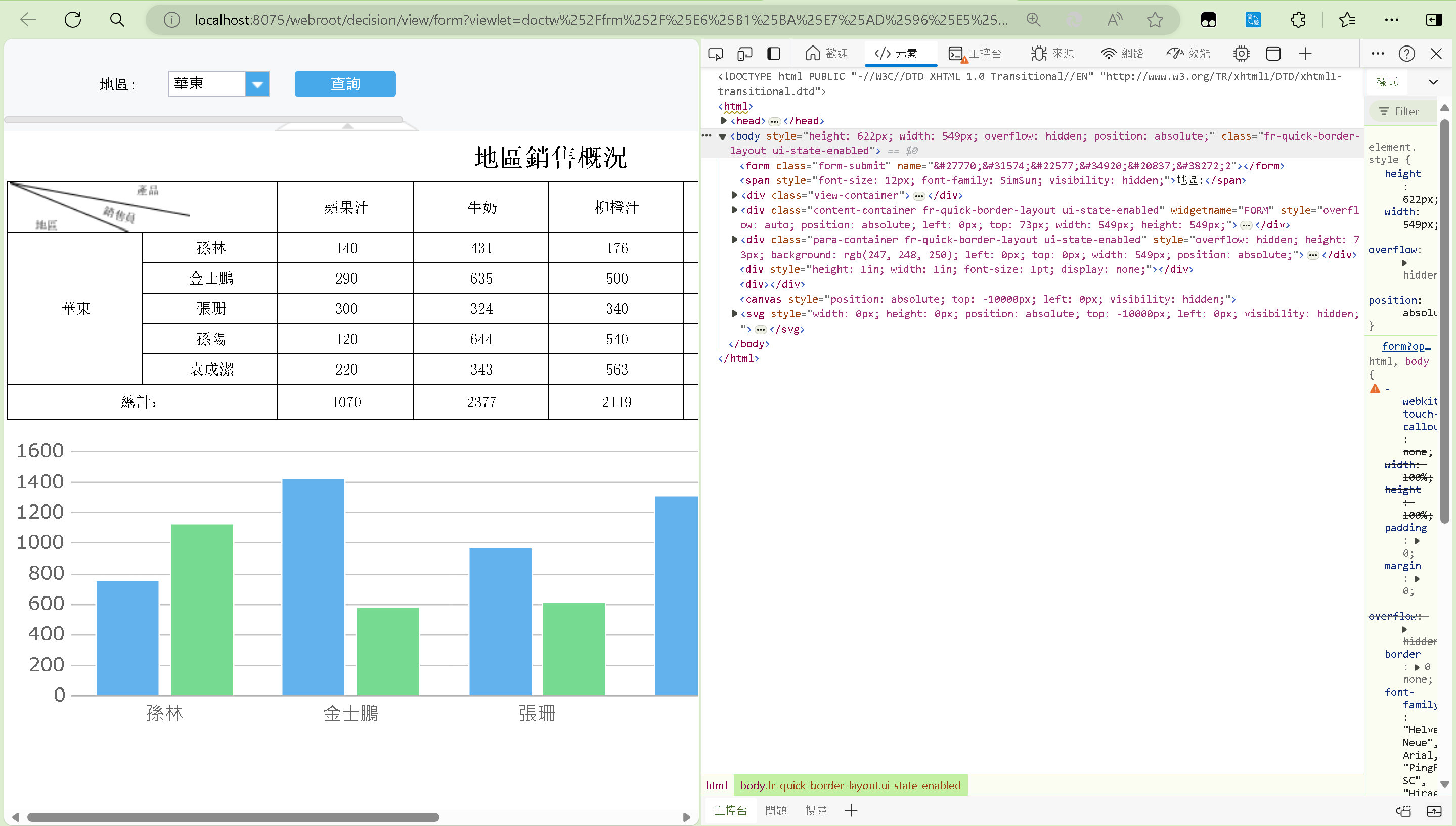Click the report horizontal scrollbar thumb

click(x=233, y=817)
